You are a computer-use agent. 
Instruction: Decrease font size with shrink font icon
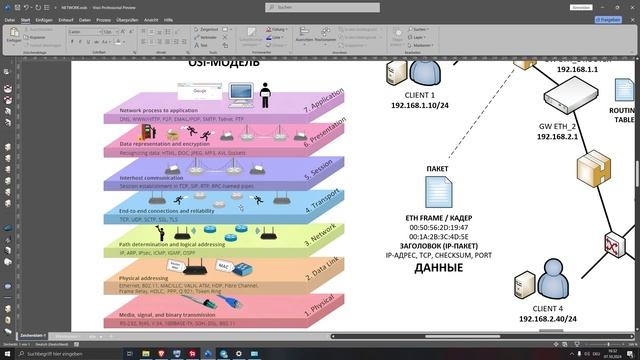131,32
